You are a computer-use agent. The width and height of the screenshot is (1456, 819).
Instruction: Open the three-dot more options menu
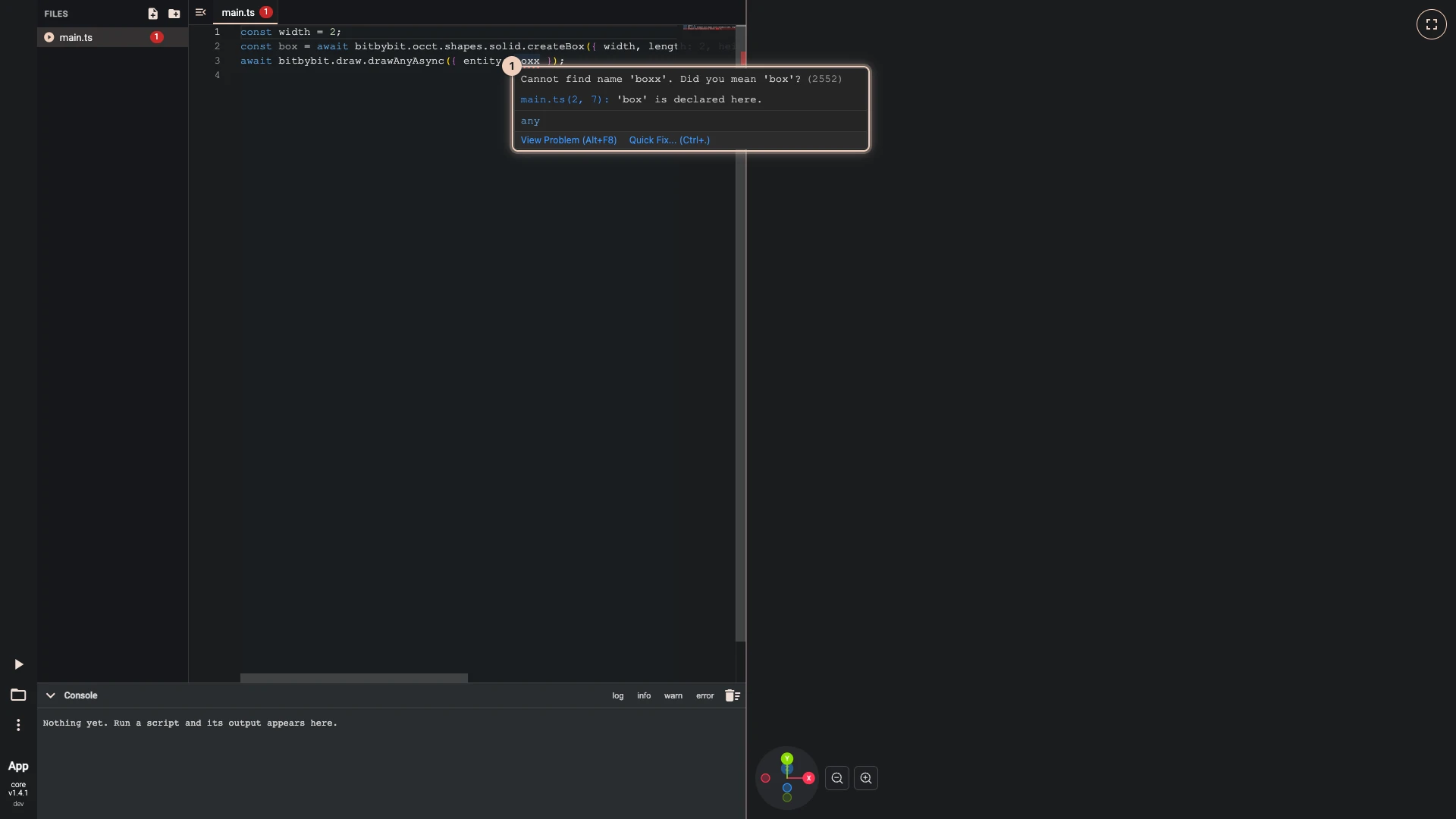click(x=18, y=725)
